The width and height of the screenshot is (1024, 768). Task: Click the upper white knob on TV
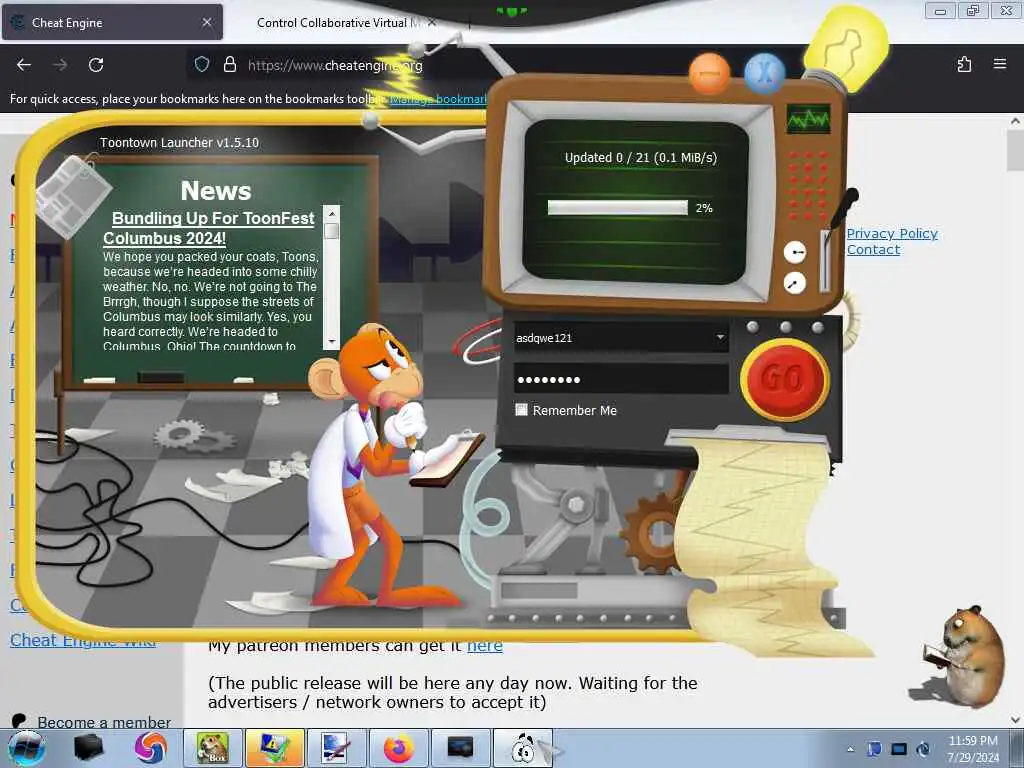click(x=794, y=252)
